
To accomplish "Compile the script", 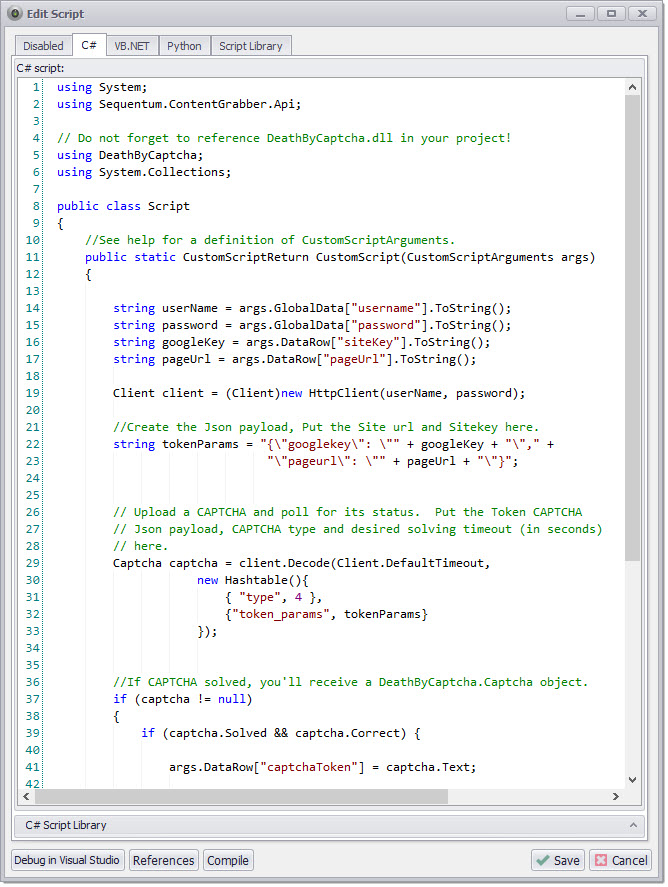I will coord(229,860).
